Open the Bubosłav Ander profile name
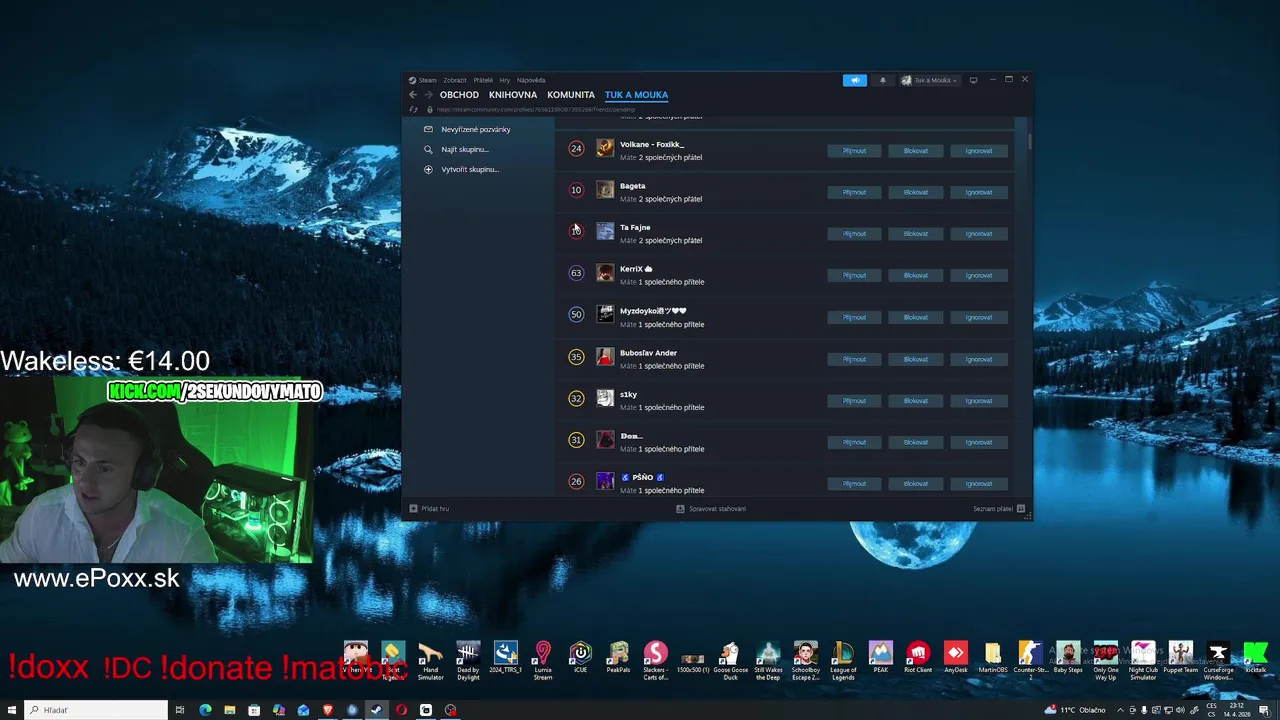 pyautogui.click(x=648, y=353)
